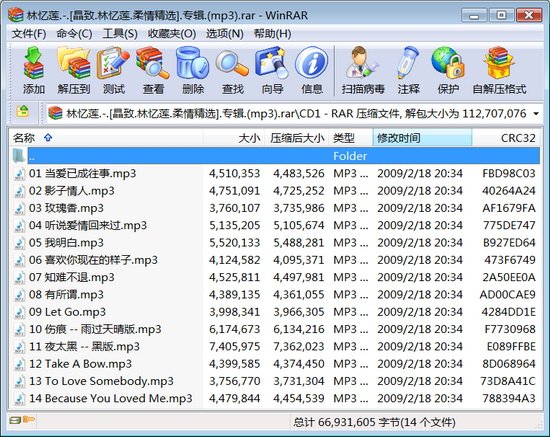The width and height of the screenshot is (550, 437).
Task: Open the 命令(C) menu
Action: point(74,34)
